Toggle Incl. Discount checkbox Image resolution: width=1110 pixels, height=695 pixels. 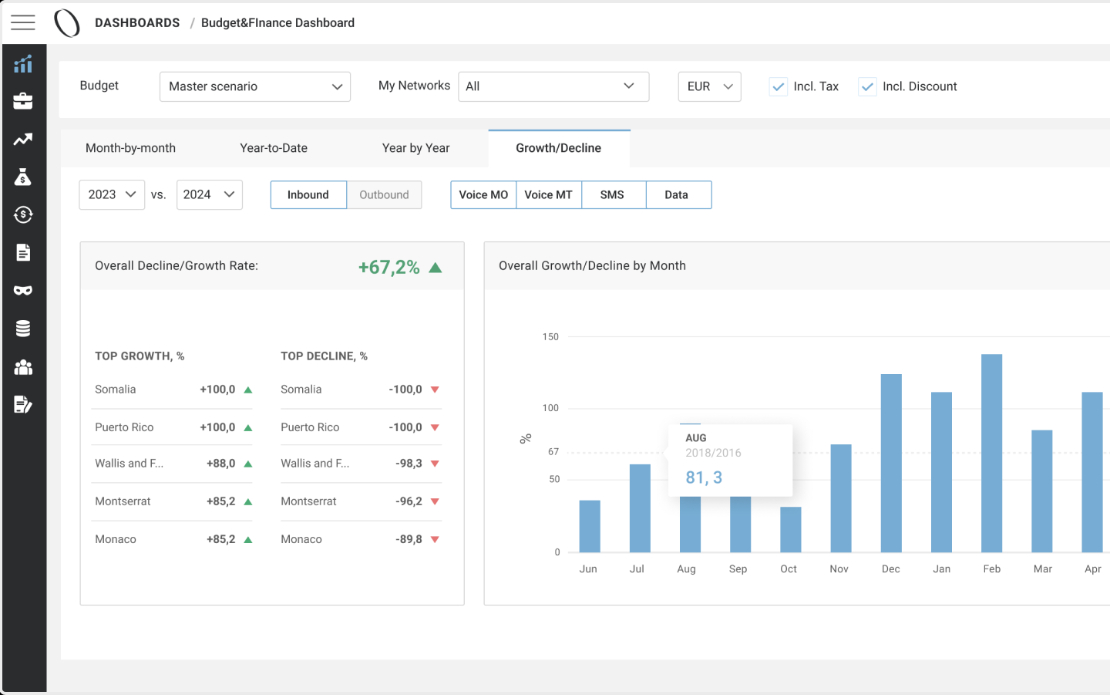[867, 86]
